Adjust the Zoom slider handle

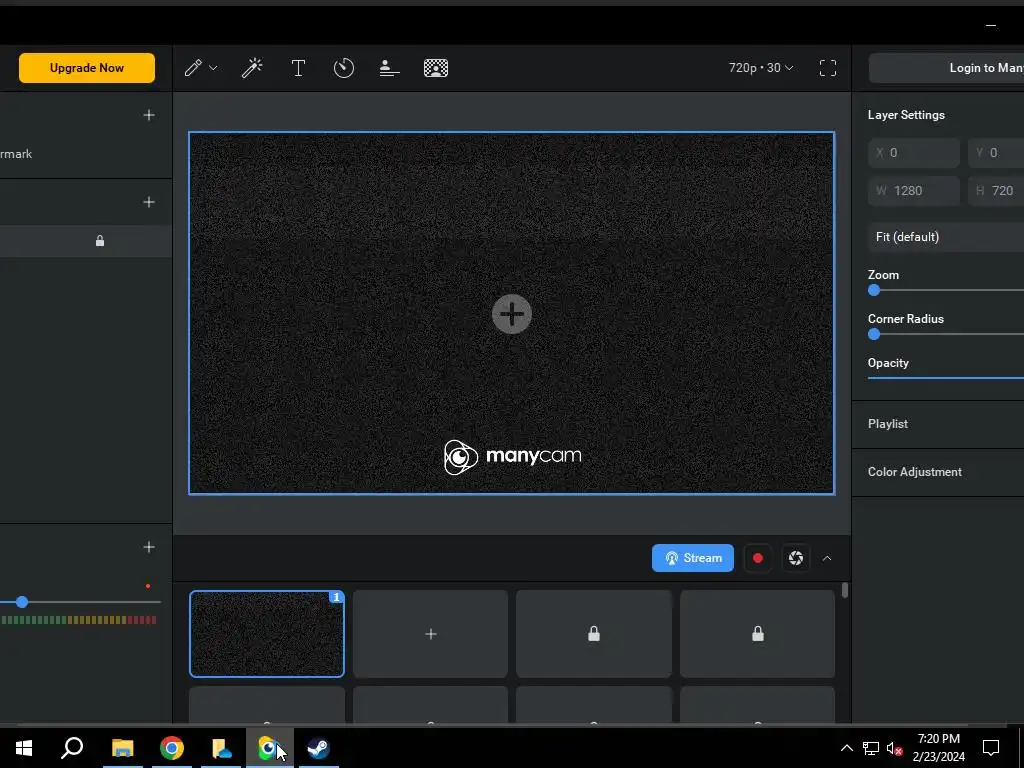(x=874, y=291)
